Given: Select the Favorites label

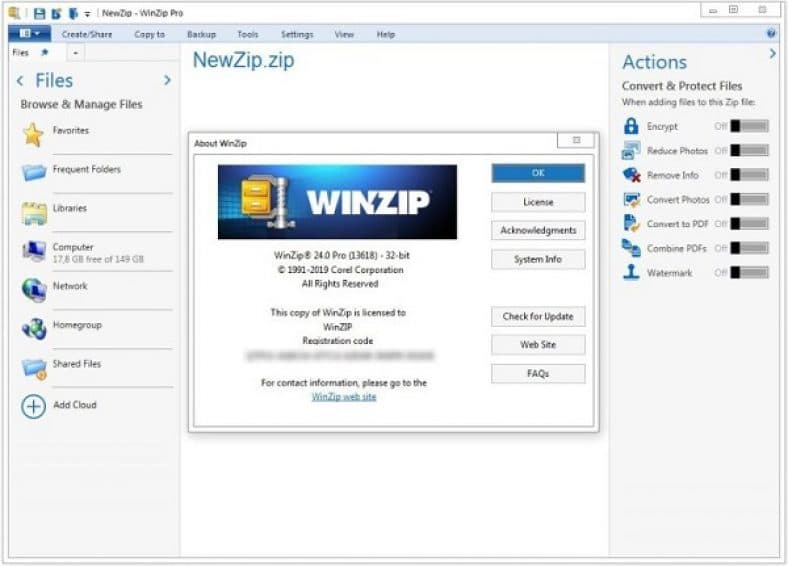Looking at the screenshot, I should pos(71,130).
